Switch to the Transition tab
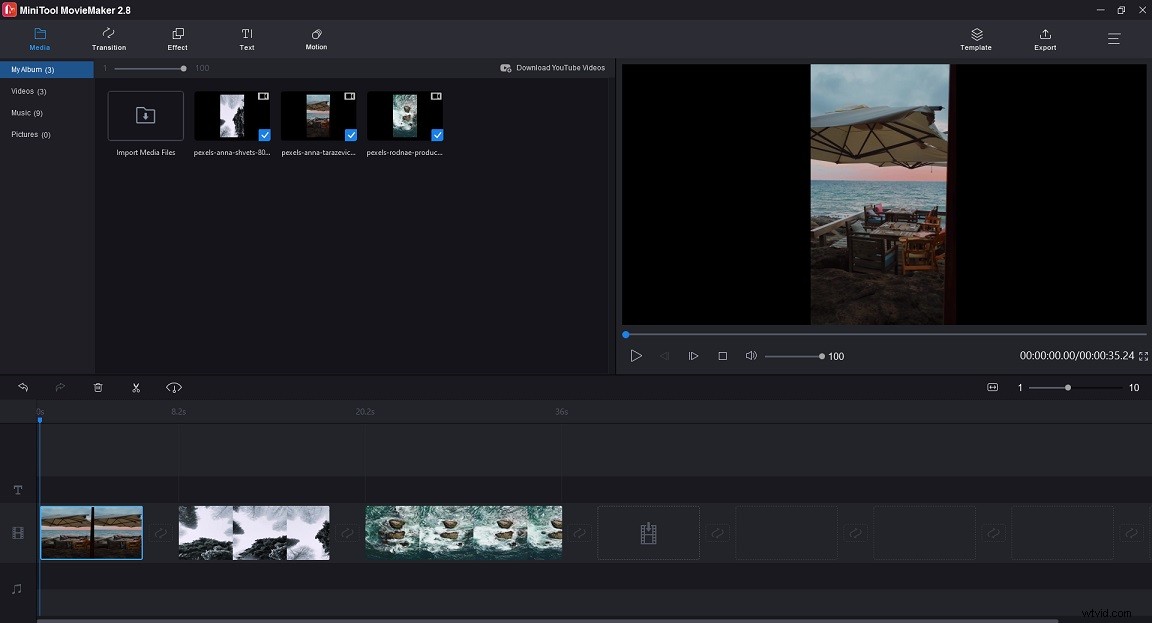The image size is (1152, 623). tap(108, 40)
